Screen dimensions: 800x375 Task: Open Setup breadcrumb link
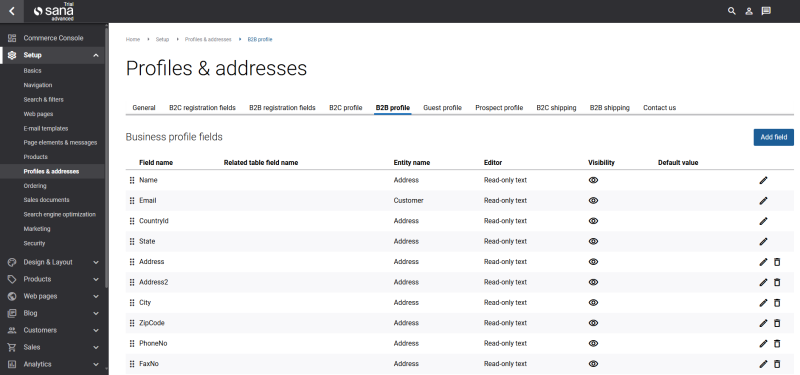click(162, 39)
